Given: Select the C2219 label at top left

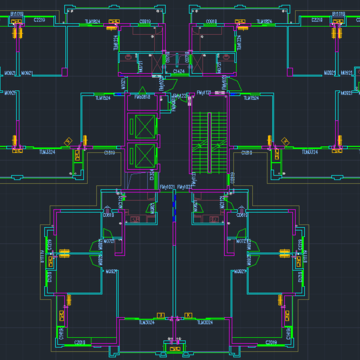Looking at the screenshot, I should coord(40,20).
